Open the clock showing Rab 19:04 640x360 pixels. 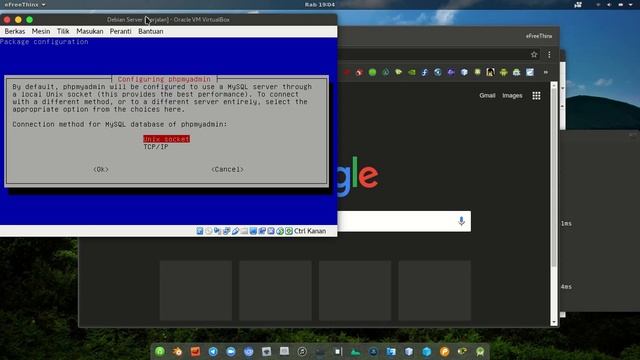pyautogui.click(x=320, y=4)
